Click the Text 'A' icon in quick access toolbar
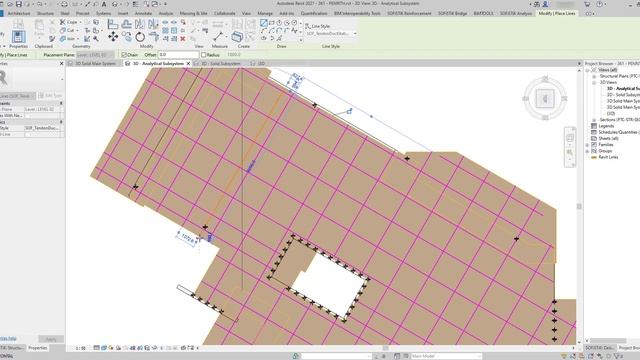 pos(104,4)
